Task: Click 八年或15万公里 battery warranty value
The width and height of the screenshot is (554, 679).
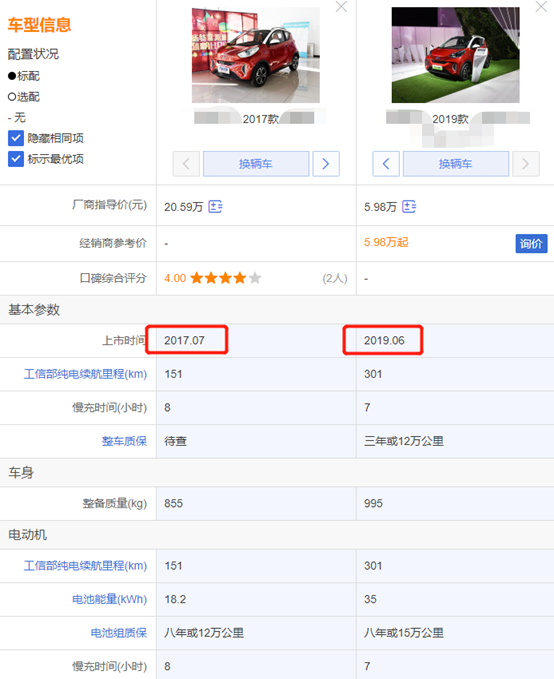Action: pyautogui.click(x=404, y=633)
